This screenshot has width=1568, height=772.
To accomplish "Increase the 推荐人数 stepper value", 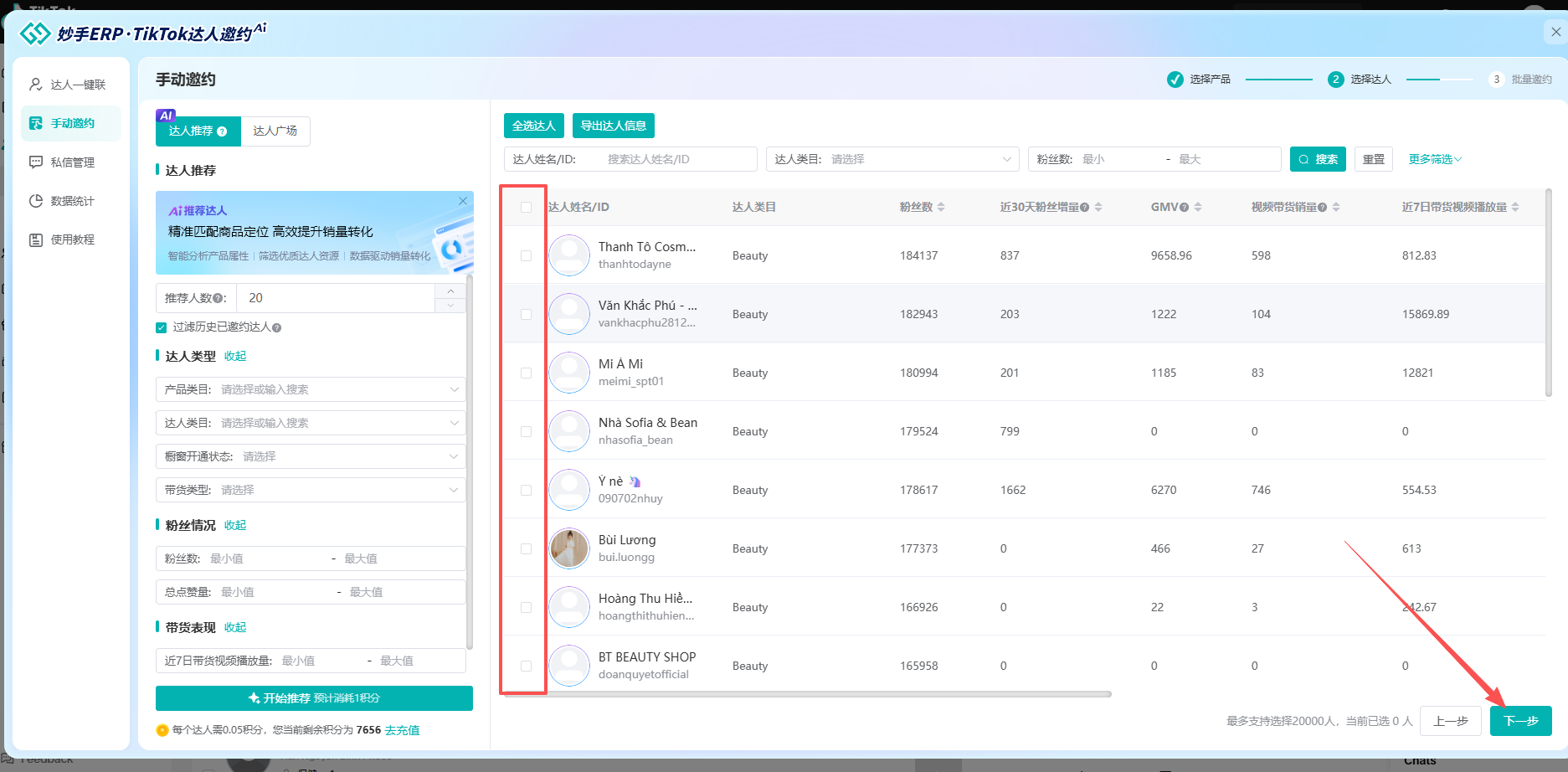I will tap(450, 291).
